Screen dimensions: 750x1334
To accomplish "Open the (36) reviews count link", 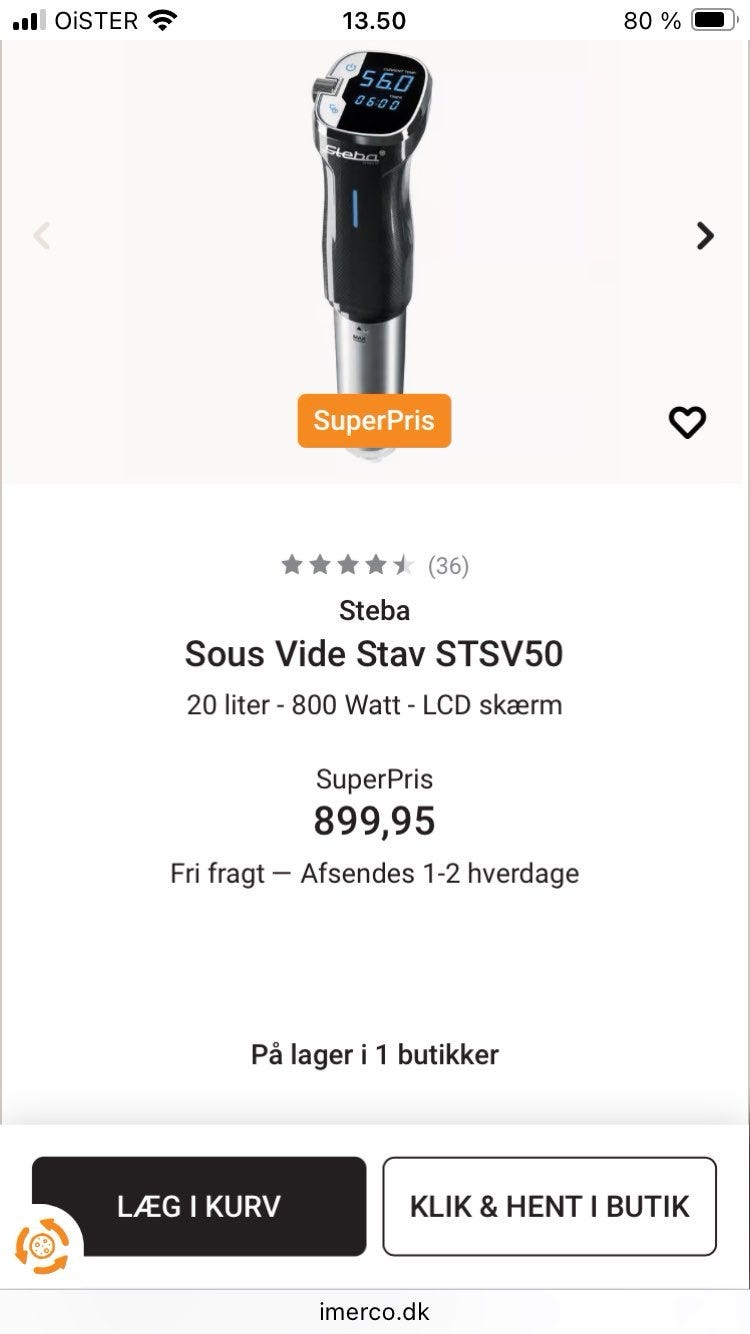I will (448, 566).
